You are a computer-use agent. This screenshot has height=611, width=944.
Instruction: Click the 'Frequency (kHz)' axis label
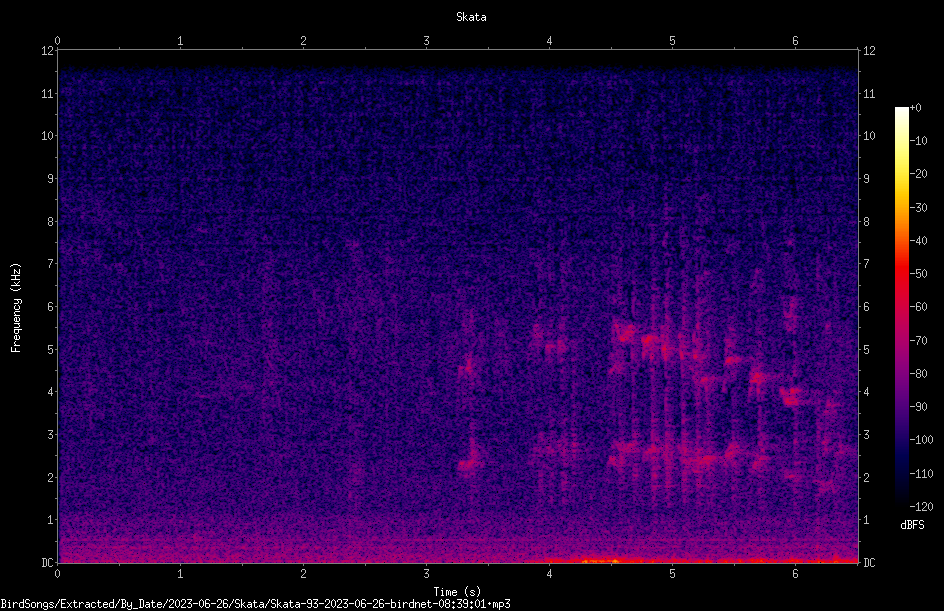16,308
